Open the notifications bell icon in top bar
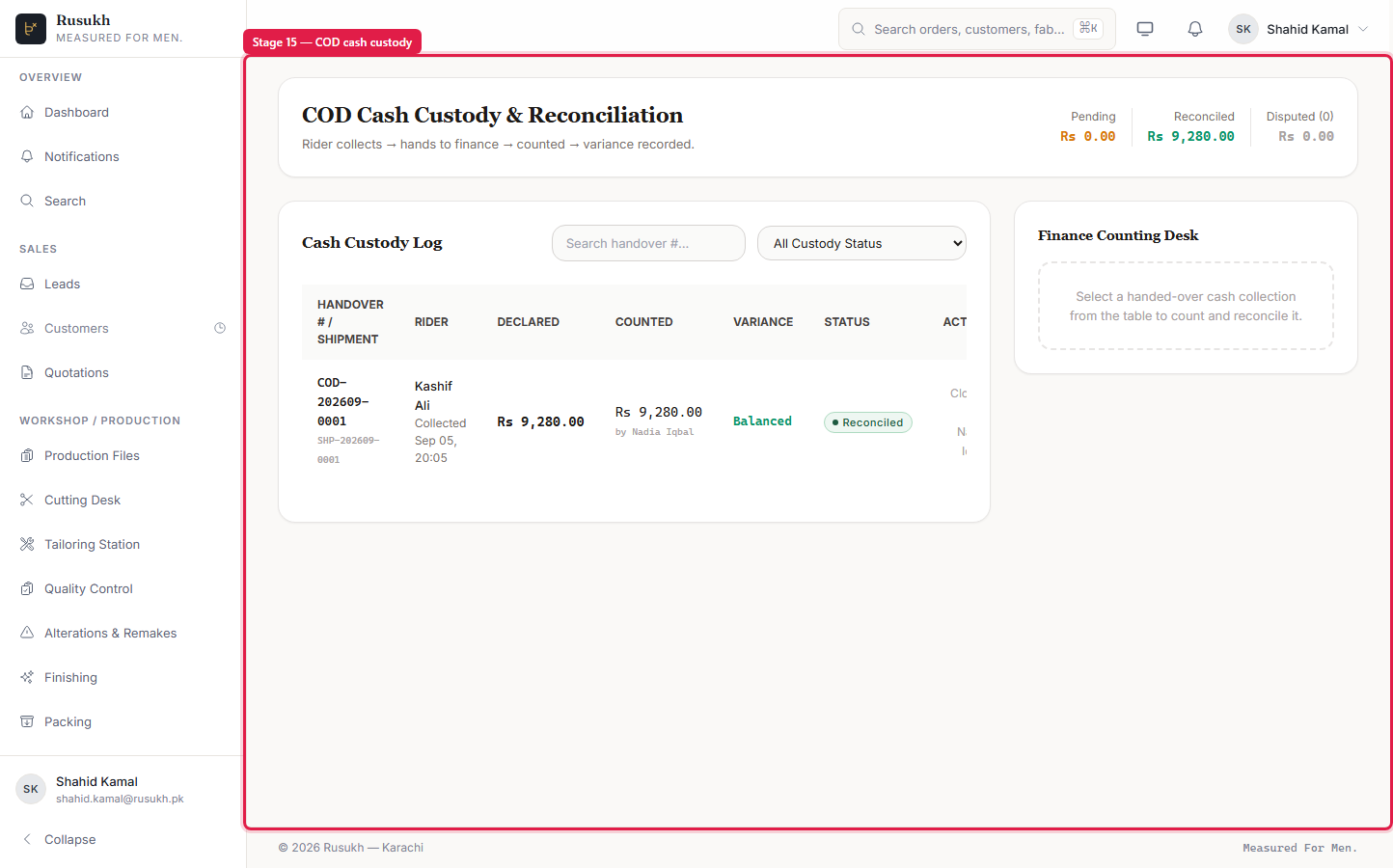This screenshot has width=1393, height=868. click(1195, 29)
